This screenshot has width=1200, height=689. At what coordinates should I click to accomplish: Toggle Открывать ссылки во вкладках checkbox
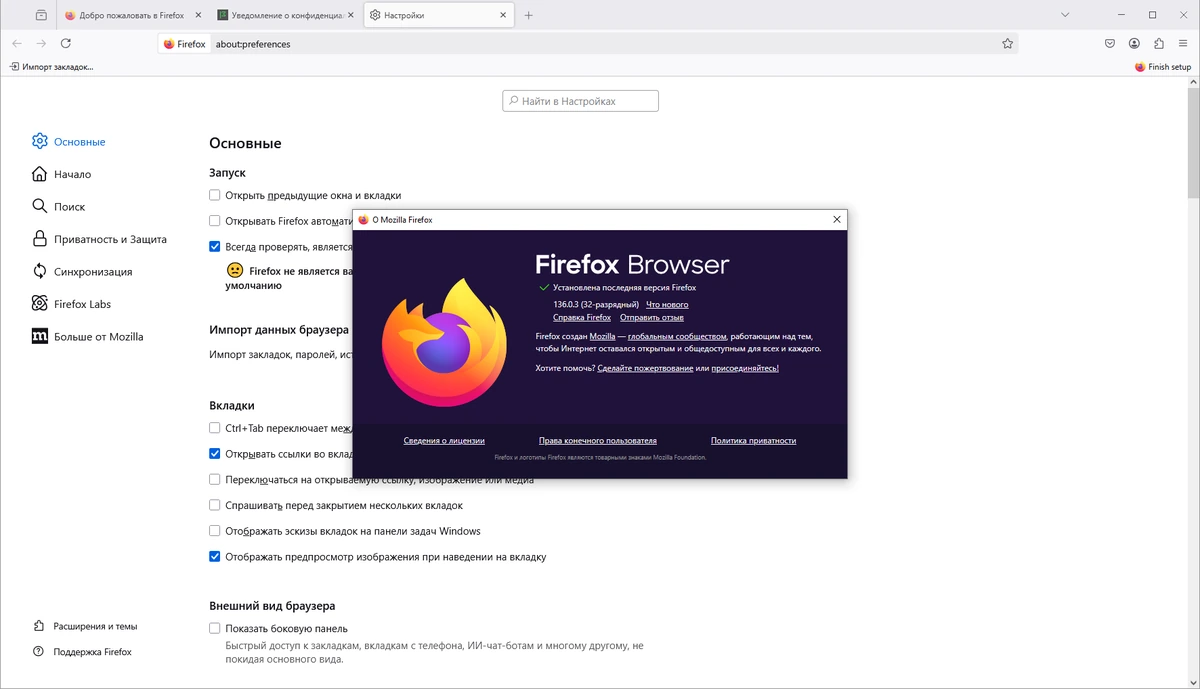[x=215, y=454]
